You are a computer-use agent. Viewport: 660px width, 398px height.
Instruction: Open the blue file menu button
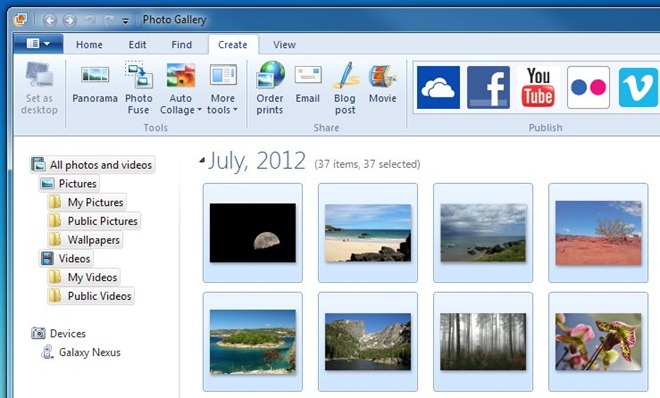[x=38, y=43]
